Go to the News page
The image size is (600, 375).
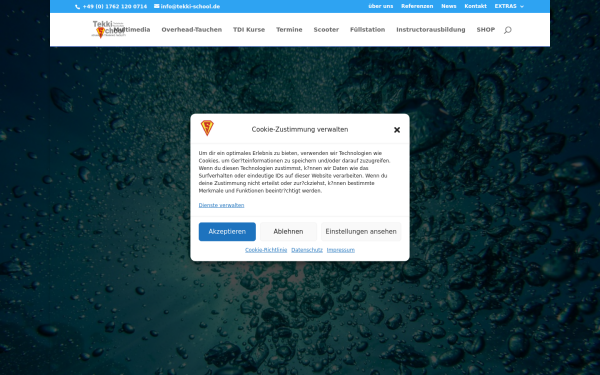(x=448, y=6)
